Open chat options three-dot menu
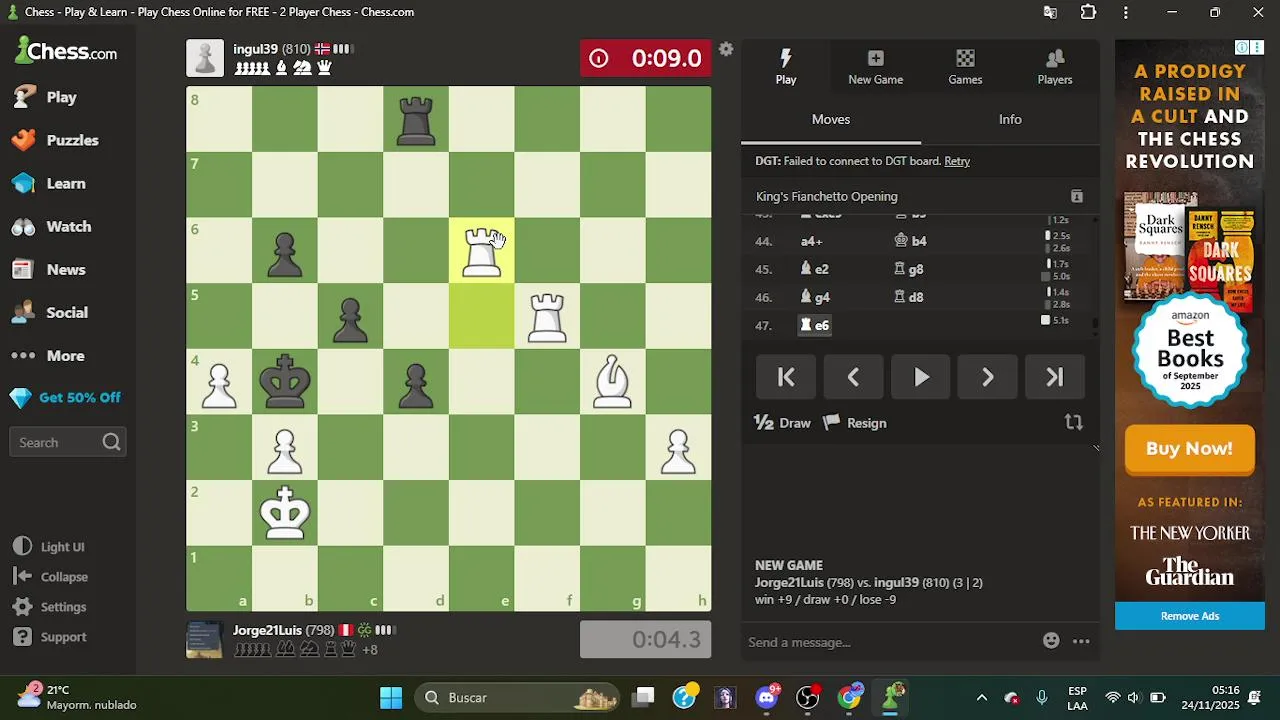This screenshot has width=1280, height=720. pyautogui.click(x=1081, y=641)
